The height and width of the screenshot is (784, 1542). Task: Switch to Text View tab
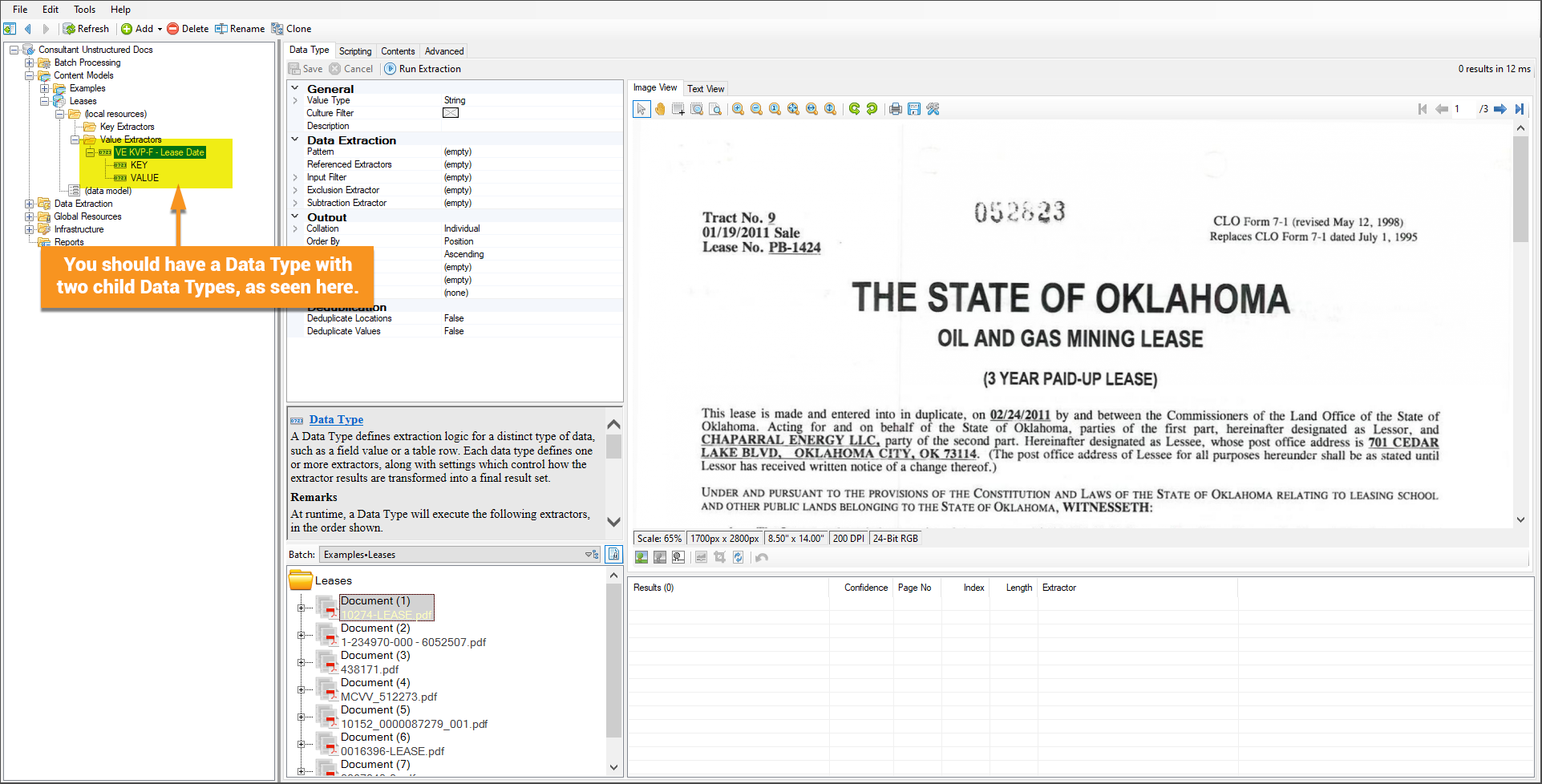click(x=706, y=89)
